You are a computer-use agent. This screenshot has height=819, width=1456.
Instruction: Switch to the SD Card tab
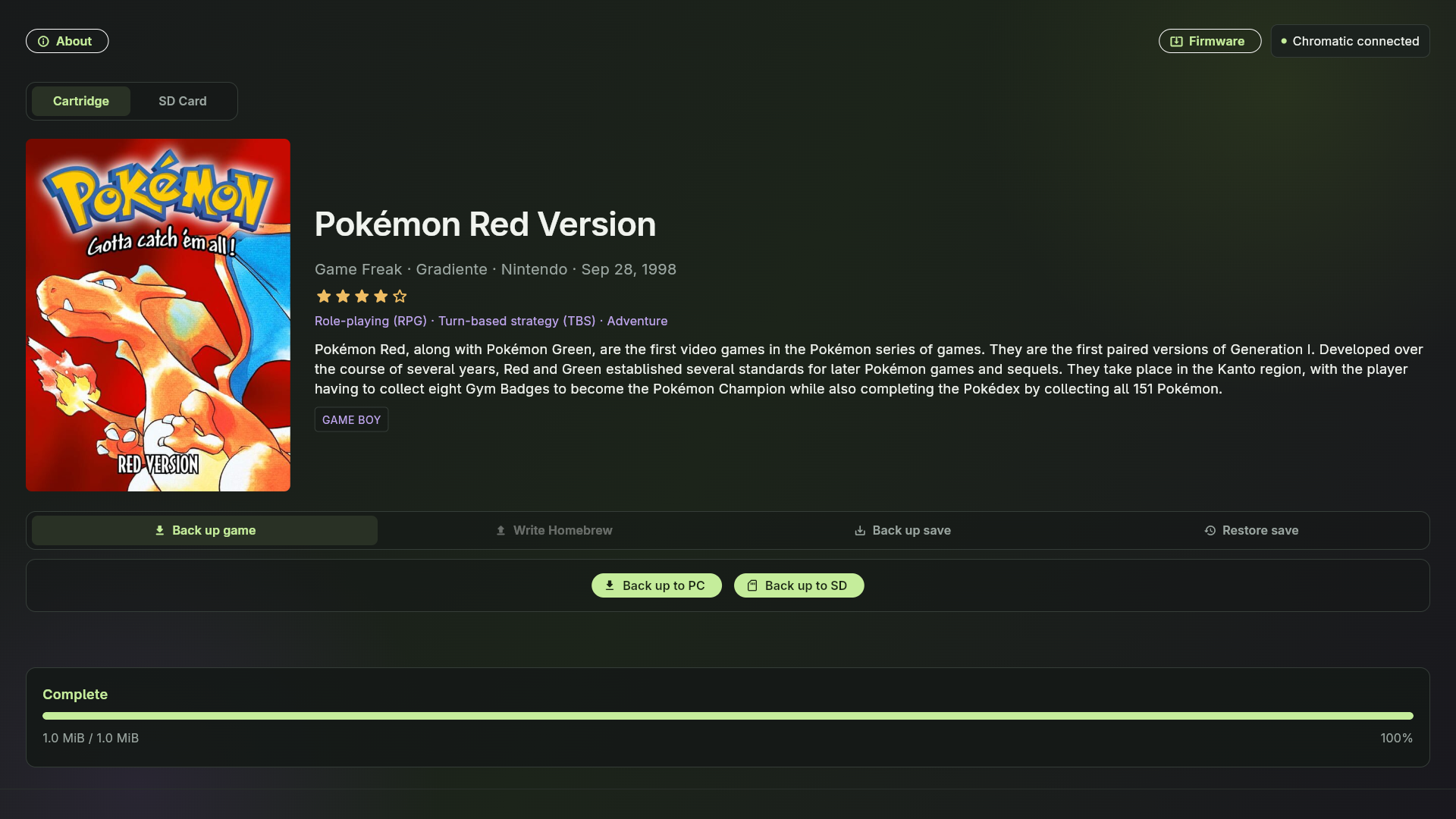183,101
